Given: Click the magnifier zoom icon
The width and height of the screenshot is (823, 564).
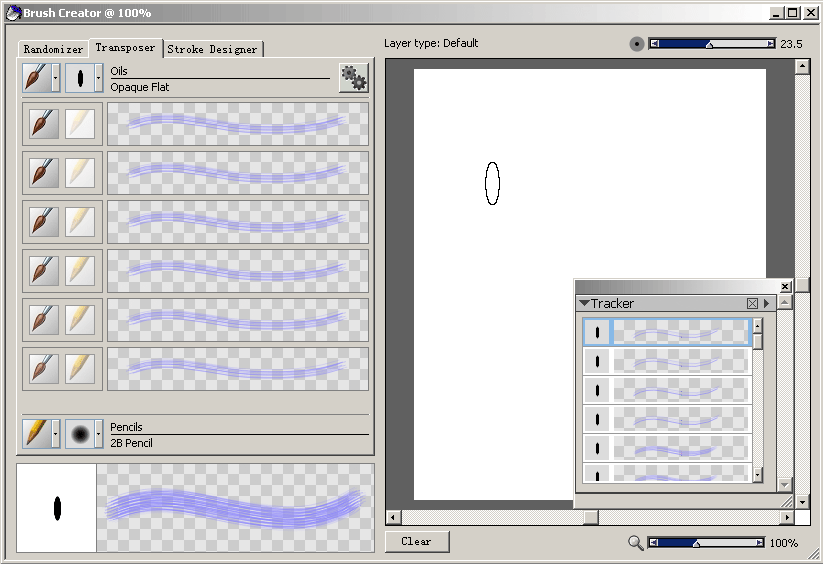Looking at the screenshot, I should (x=636, y=542).
